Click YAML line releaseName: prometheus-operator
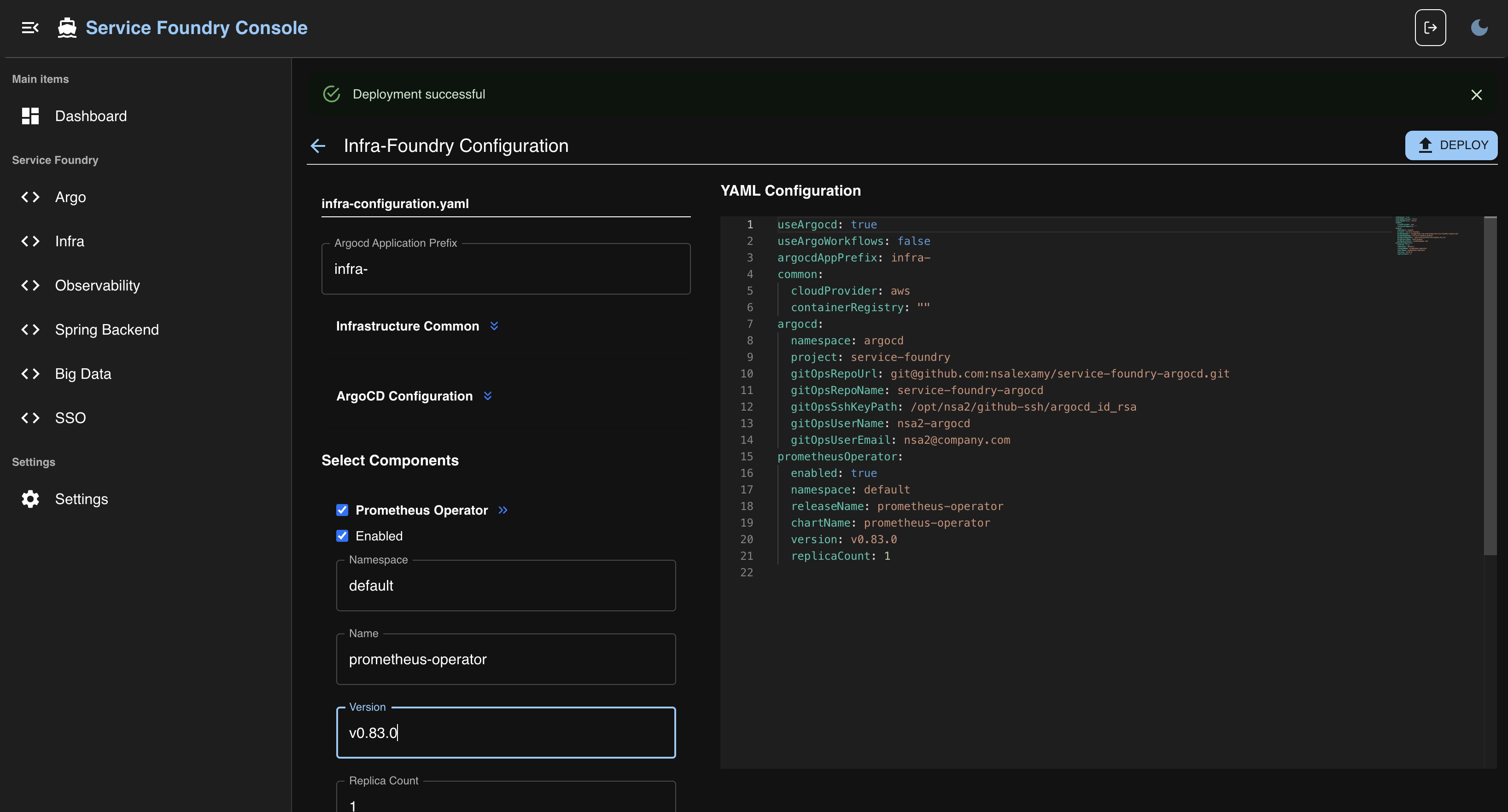Screen dimensions: 1508x812 click(897, 506)
